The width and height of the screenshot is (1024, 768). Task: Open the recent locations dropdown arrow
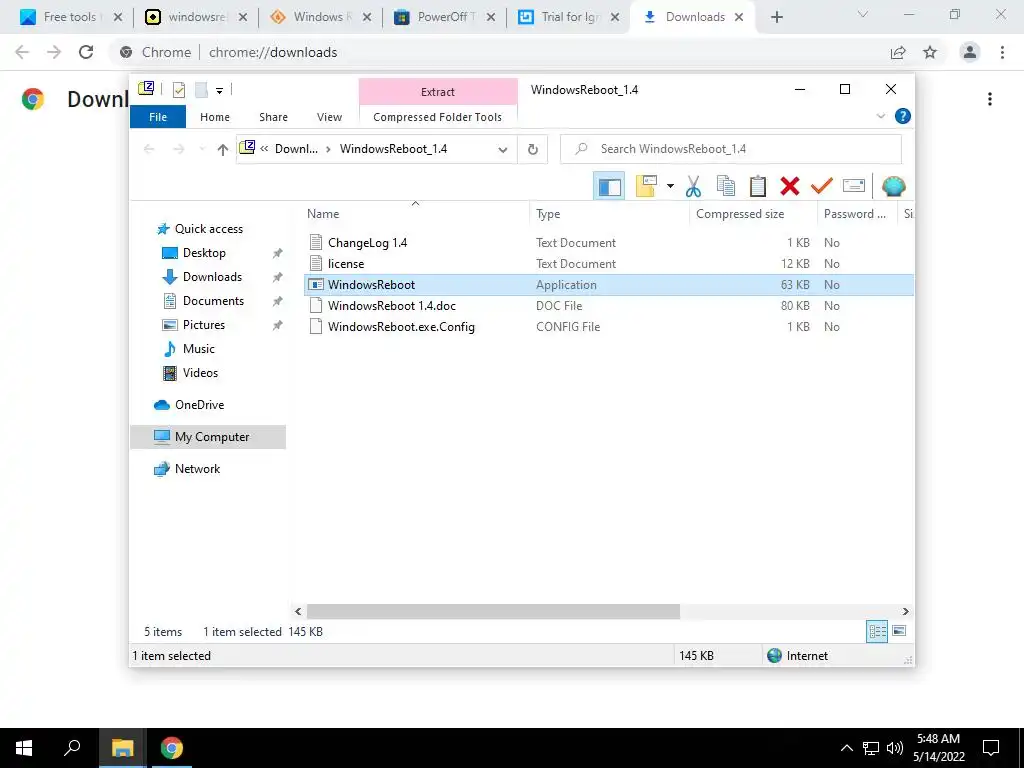pos(202,150)
